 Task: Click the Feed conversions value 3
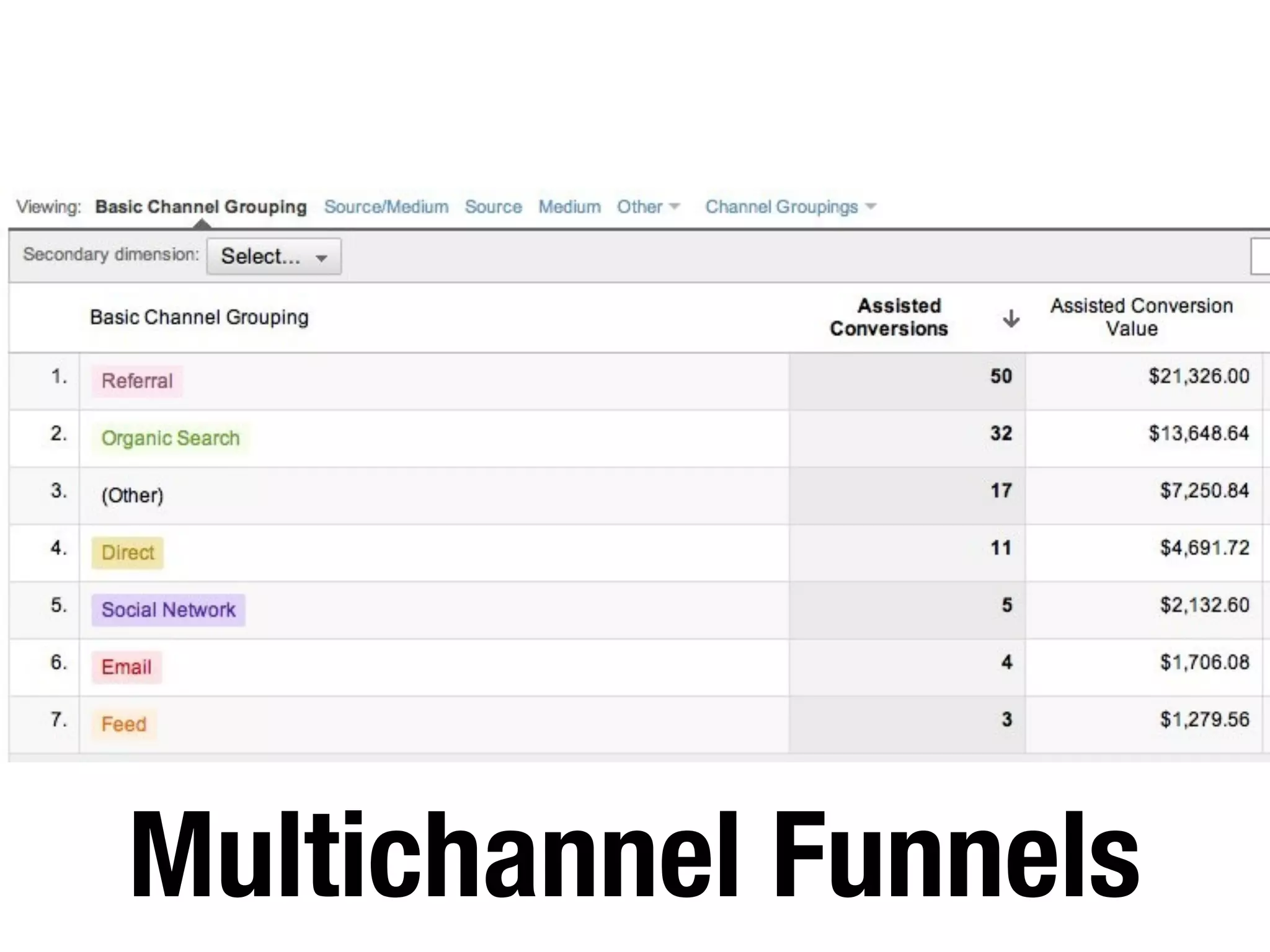1006,720
